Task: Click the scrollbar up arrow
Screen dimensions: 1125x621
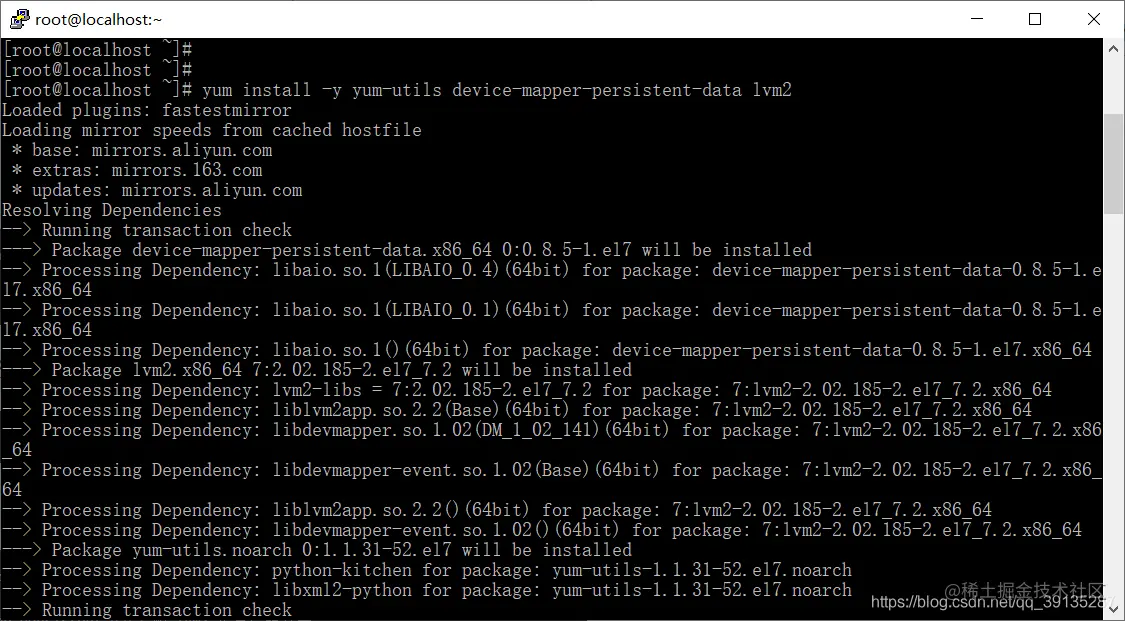Action: pos(1112,46)
